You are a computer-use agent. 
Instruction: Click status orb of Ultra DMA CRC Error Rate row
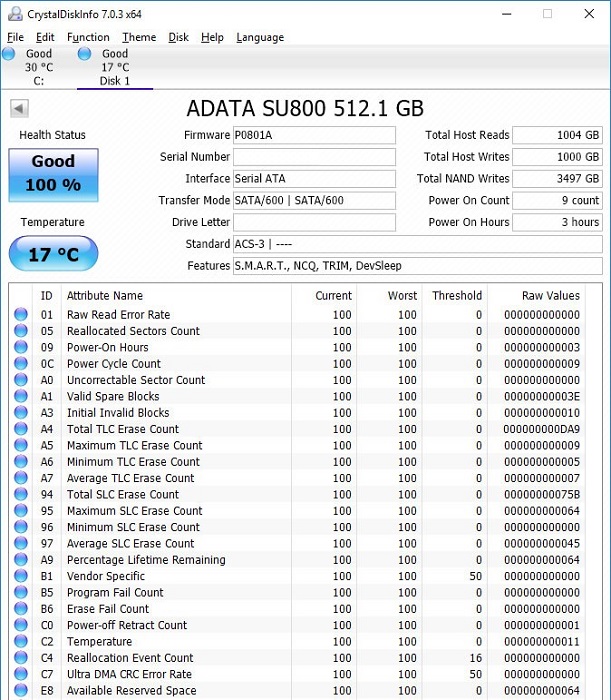[21, 674]
